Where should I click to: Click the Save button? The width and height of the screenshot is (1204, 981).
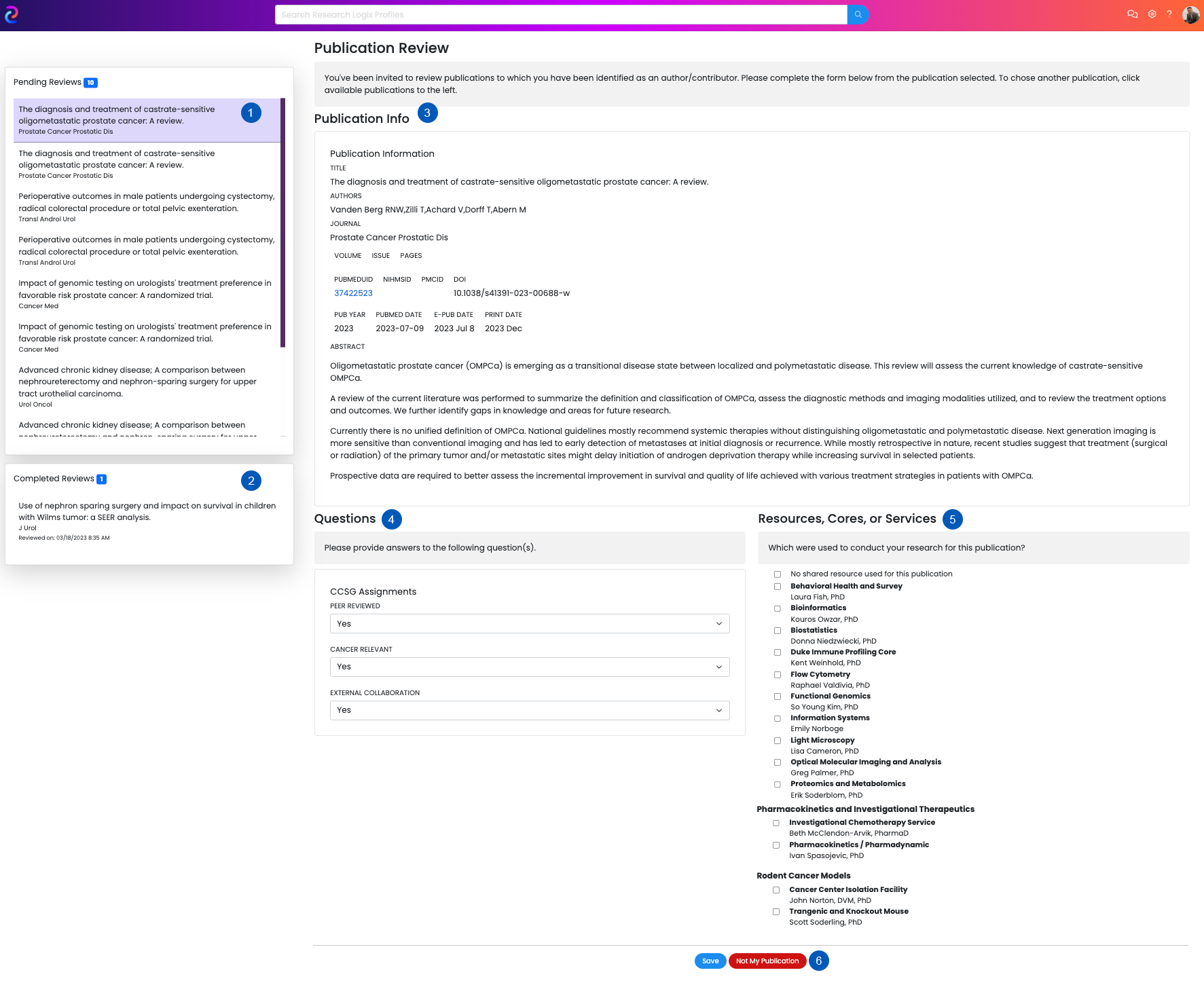coord(710,961)
